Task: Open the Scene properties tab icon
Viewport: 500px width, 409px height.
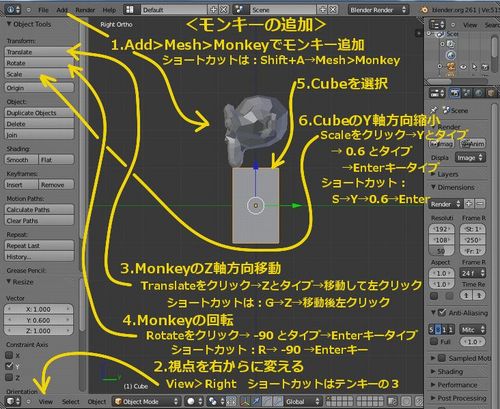Action: 467,93
